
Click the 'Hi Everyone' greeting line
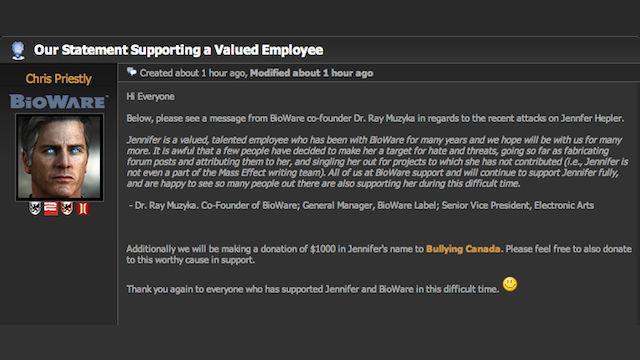point(151,97)
